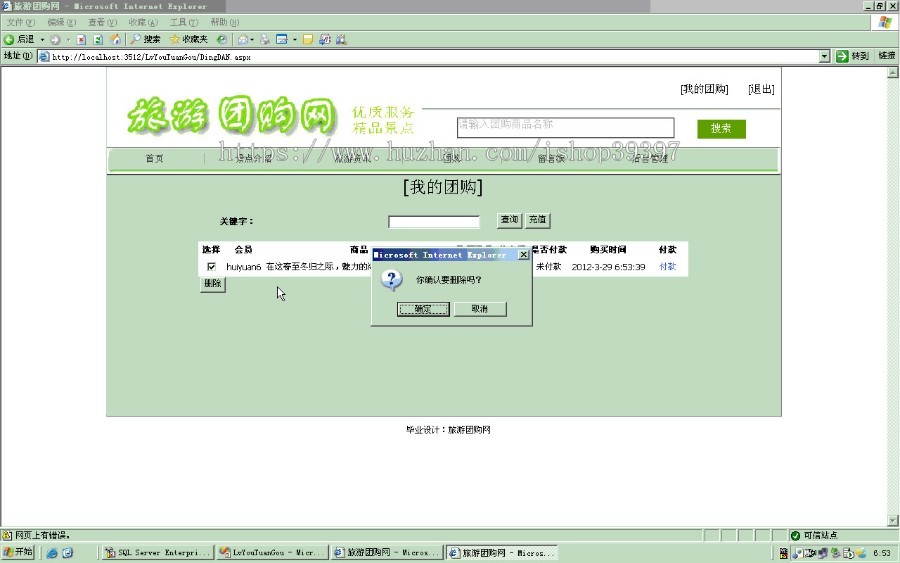This screenshot has width=900, height=563.
Task: Open the Forward button history dropdown arrow
Action: point(68,40)
